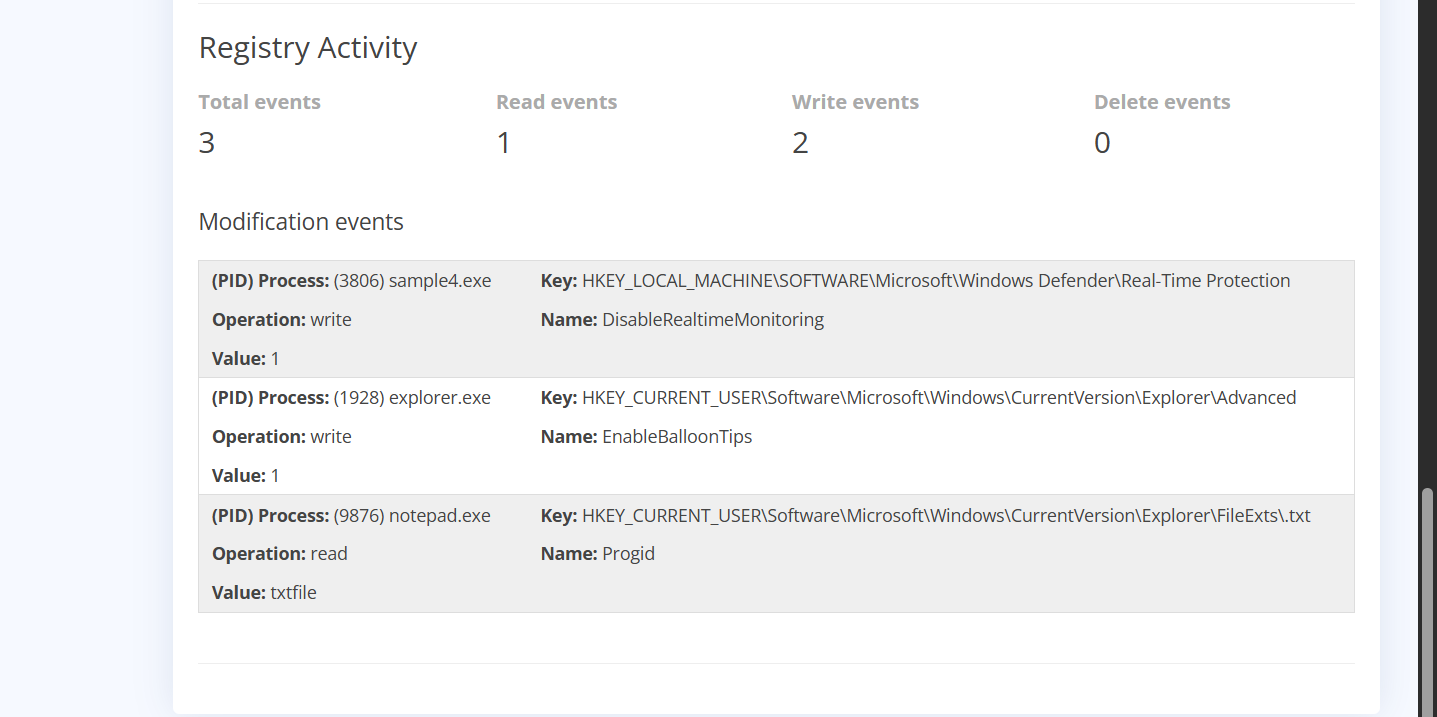Click the Total events label
1437x717 pixels.
coord(260,102)
